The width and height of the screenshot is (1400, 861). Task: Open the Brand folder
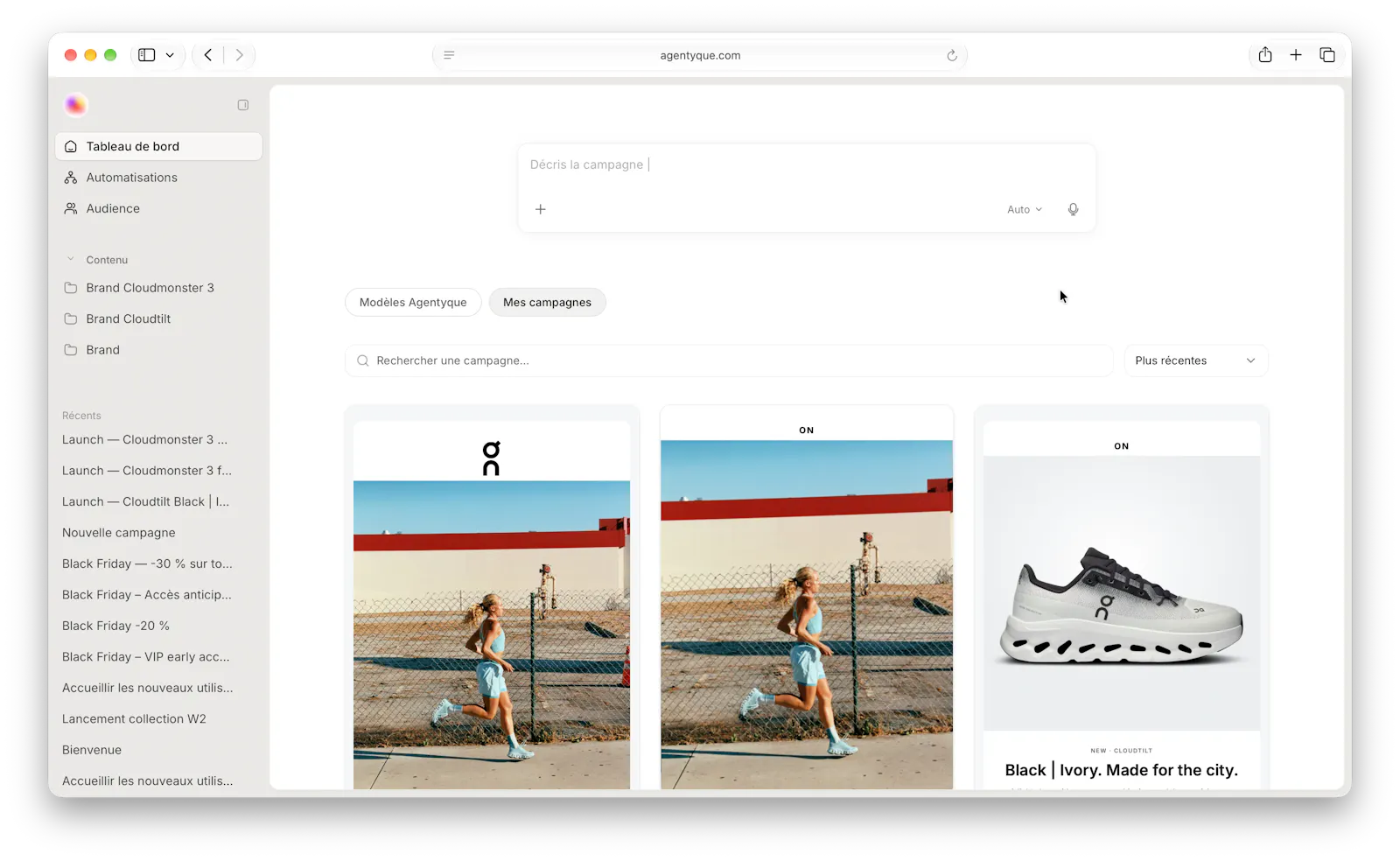[158, 350]
